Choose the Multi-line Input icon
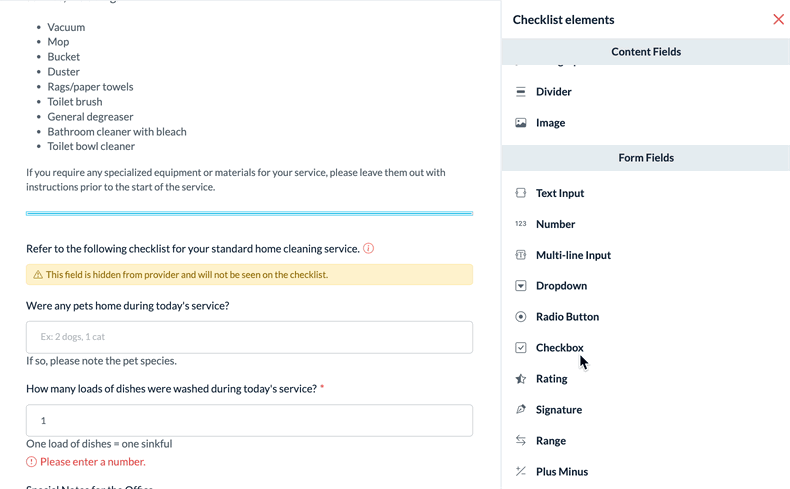The image size is (790, 489). [520, 255]
